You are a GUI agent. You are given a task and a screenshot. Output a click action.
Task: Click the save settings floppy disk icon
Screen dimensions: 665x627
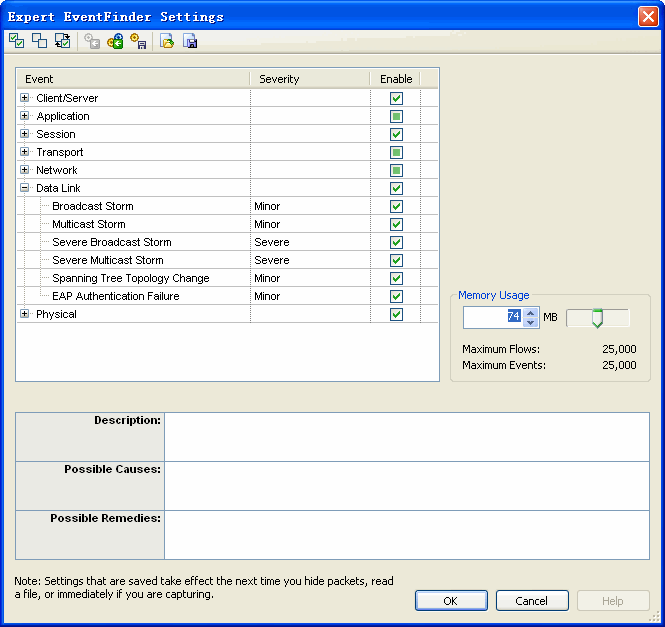tap(190, 41)
